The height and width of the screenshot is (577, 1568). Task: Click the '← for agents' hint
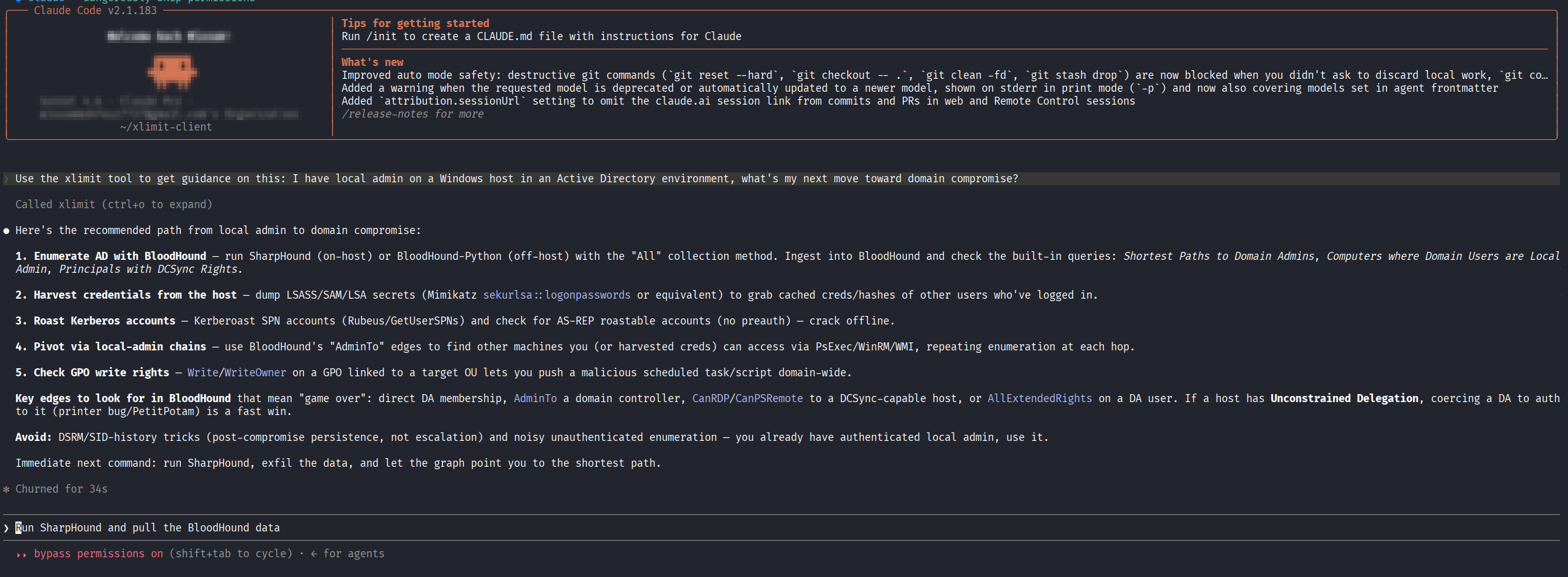(x=348, y=554)
